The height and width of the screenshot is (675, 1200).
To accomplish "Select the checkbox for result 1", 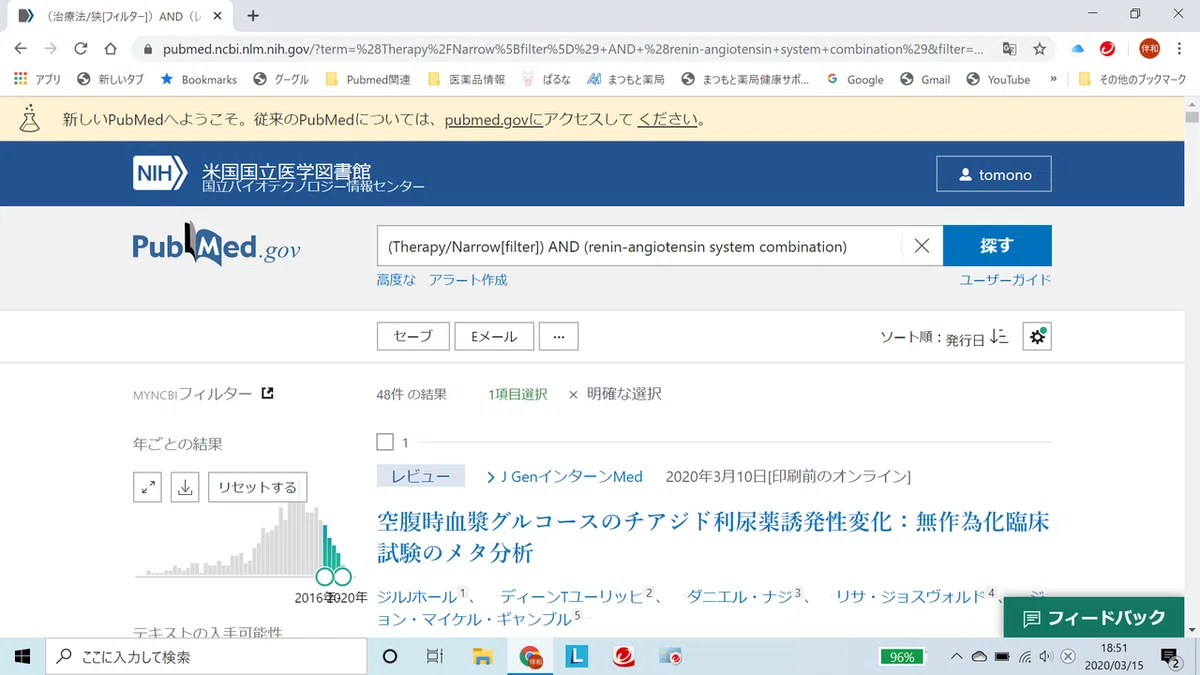I will click(x=385, y=442).
